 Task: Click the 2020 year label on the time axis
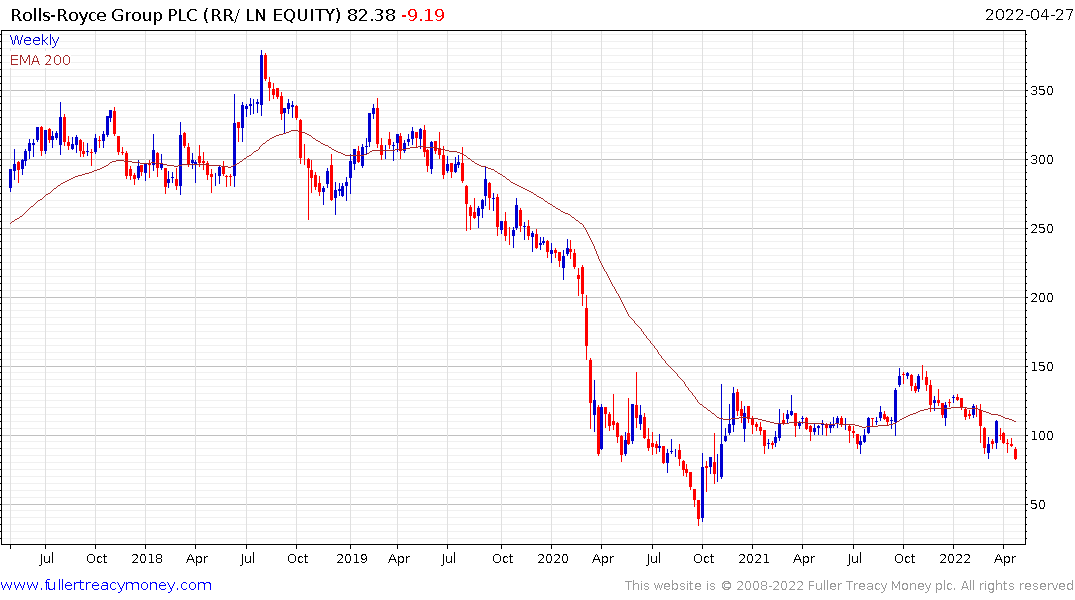point(553,558)
